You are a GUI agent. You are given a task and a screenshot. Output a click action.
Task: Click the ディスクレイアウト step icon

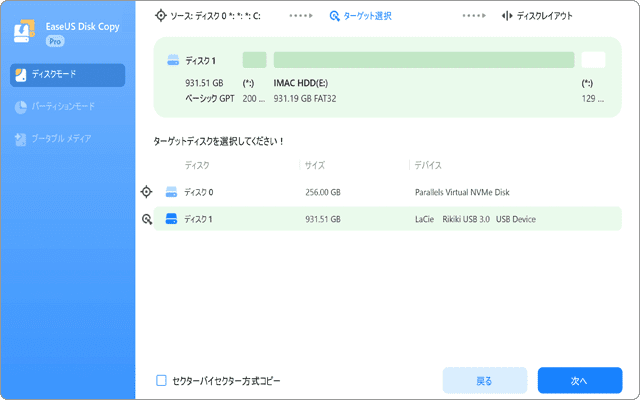click(x=507, y=16)
